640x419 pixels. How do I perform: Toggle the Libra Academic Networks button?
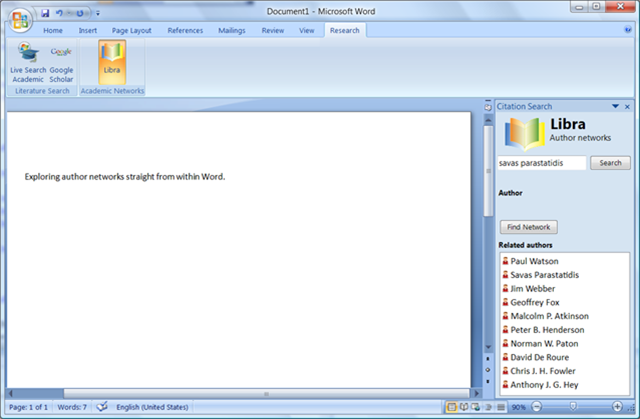(112, 62)
